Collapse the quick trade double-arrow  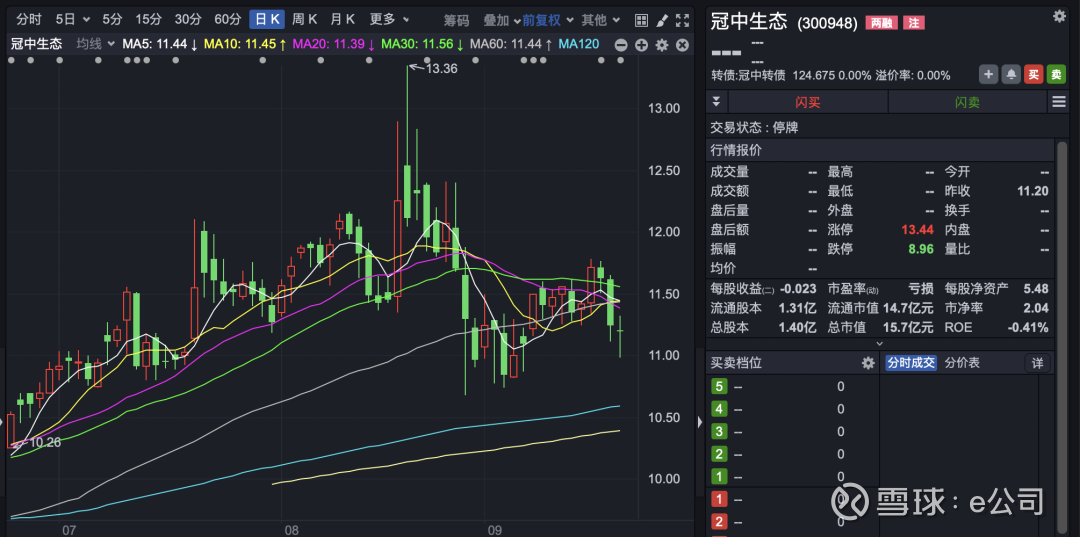coord(716,102)
